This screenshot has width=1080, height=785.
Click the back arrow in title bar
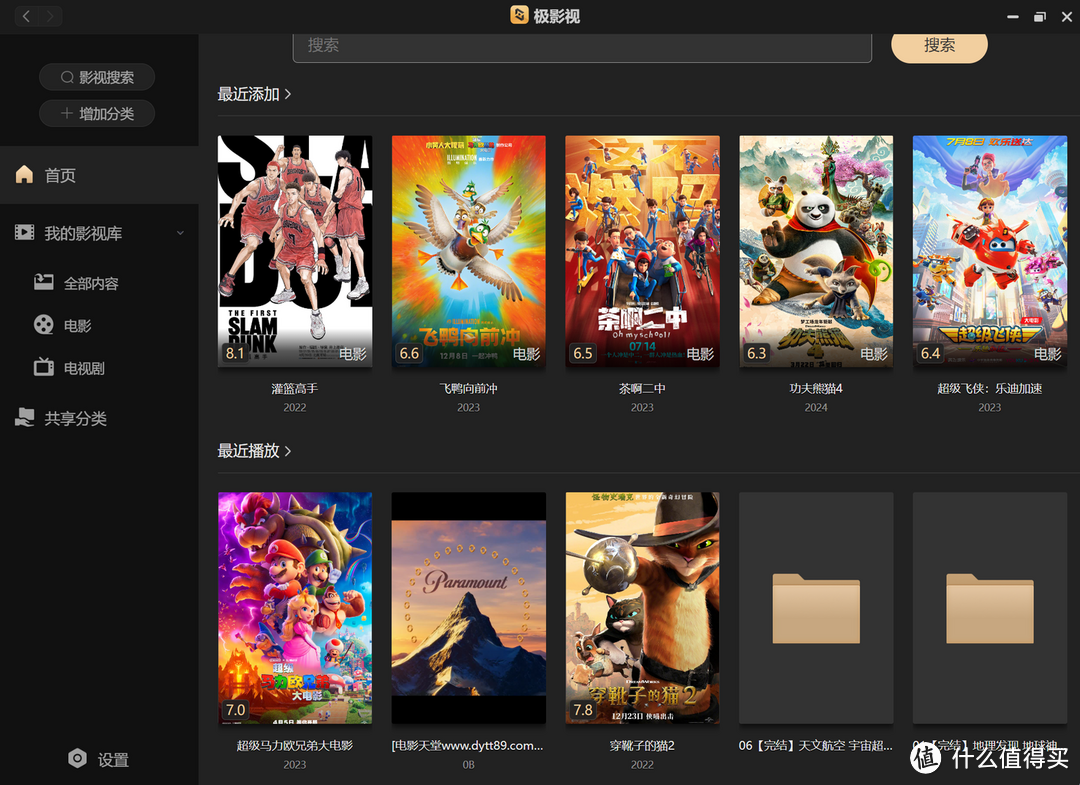pos(26,16)
